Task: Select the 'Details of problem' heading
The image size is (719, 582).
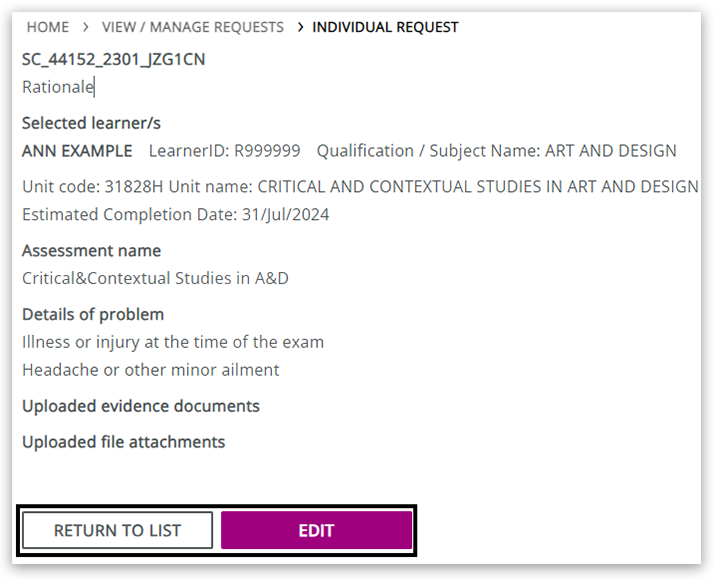Action: [93, 314]
